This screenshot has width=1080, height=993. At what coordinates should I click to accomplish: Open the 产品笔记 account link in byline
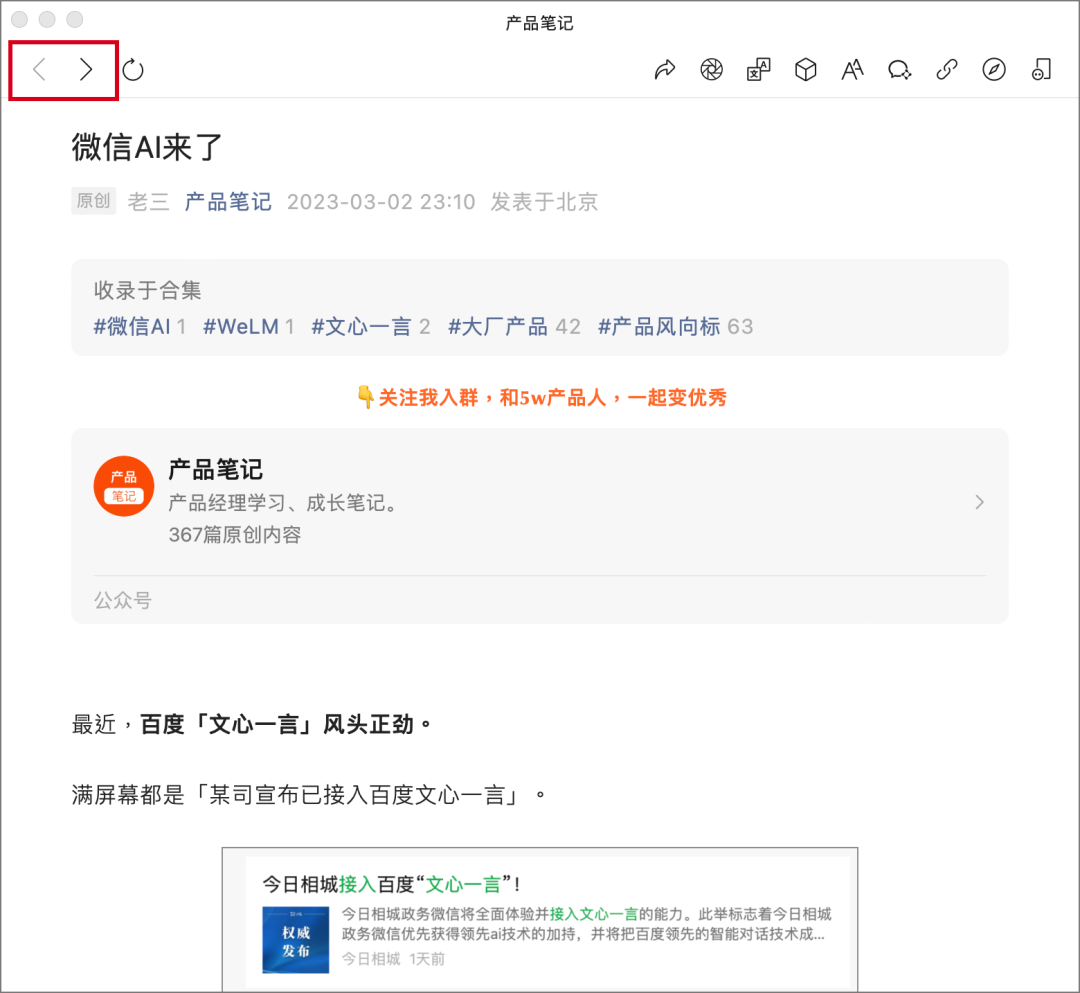click(228, 202)
